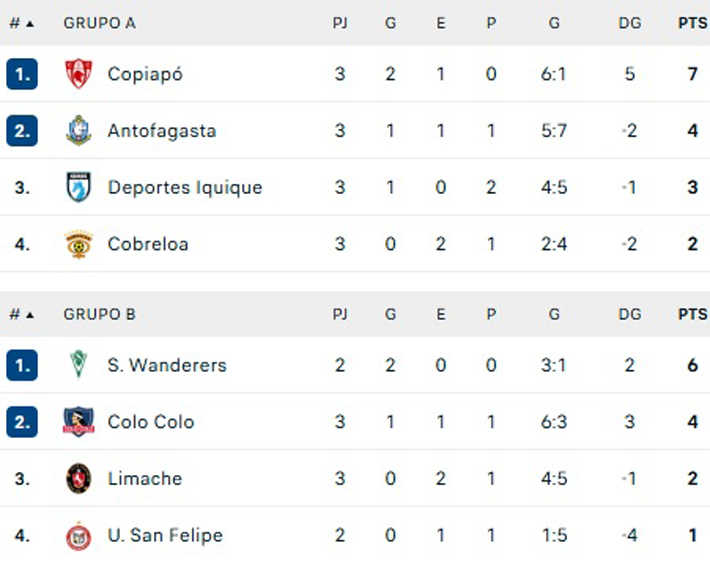Screen dimensions: 710x562
Task: Select the Deportes Iquique team name
Action: coord(185,187)
